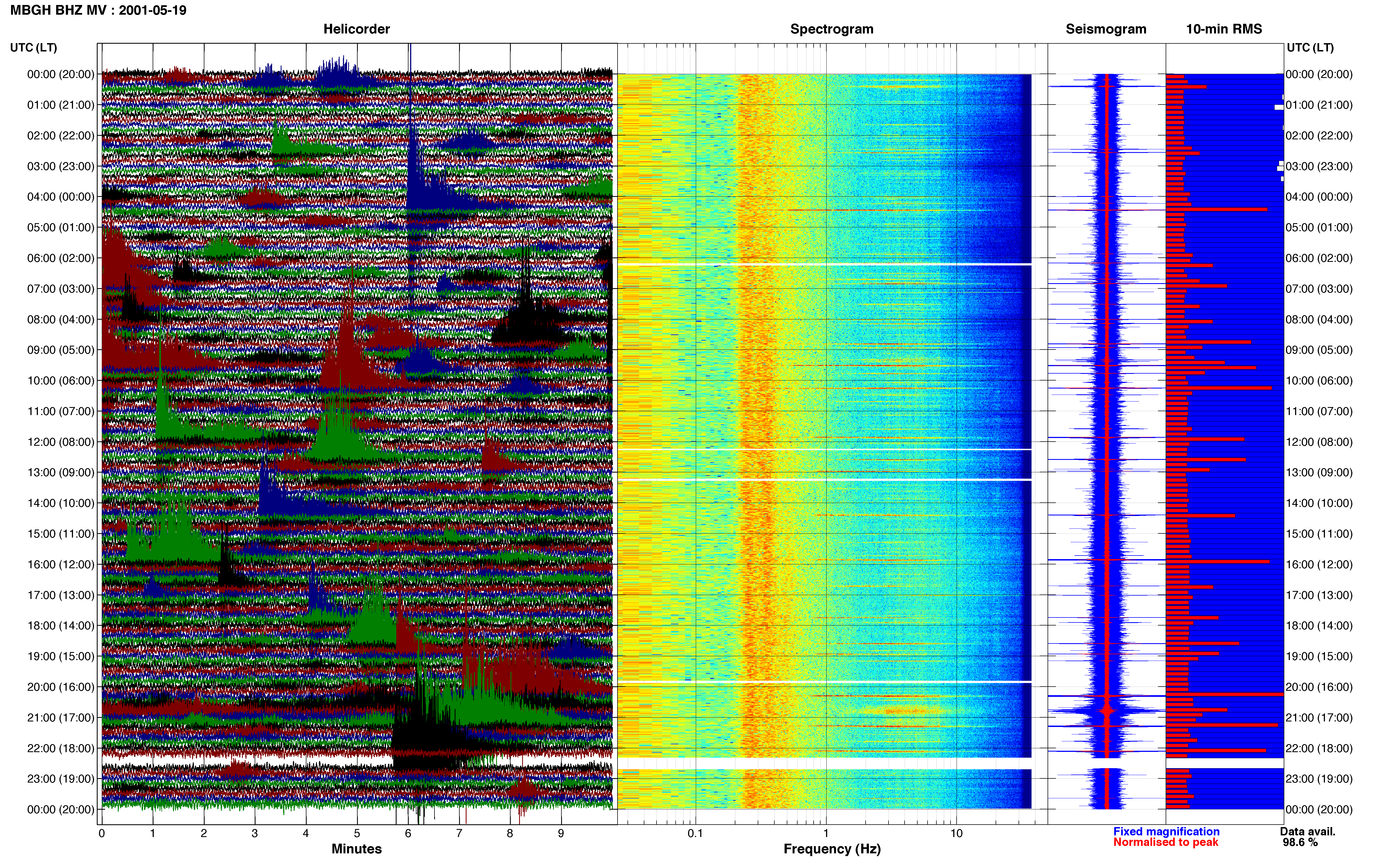Click the 'Fixed magnification' legend text
Screen dimensions: 1388x868
tap(1166, 832)
